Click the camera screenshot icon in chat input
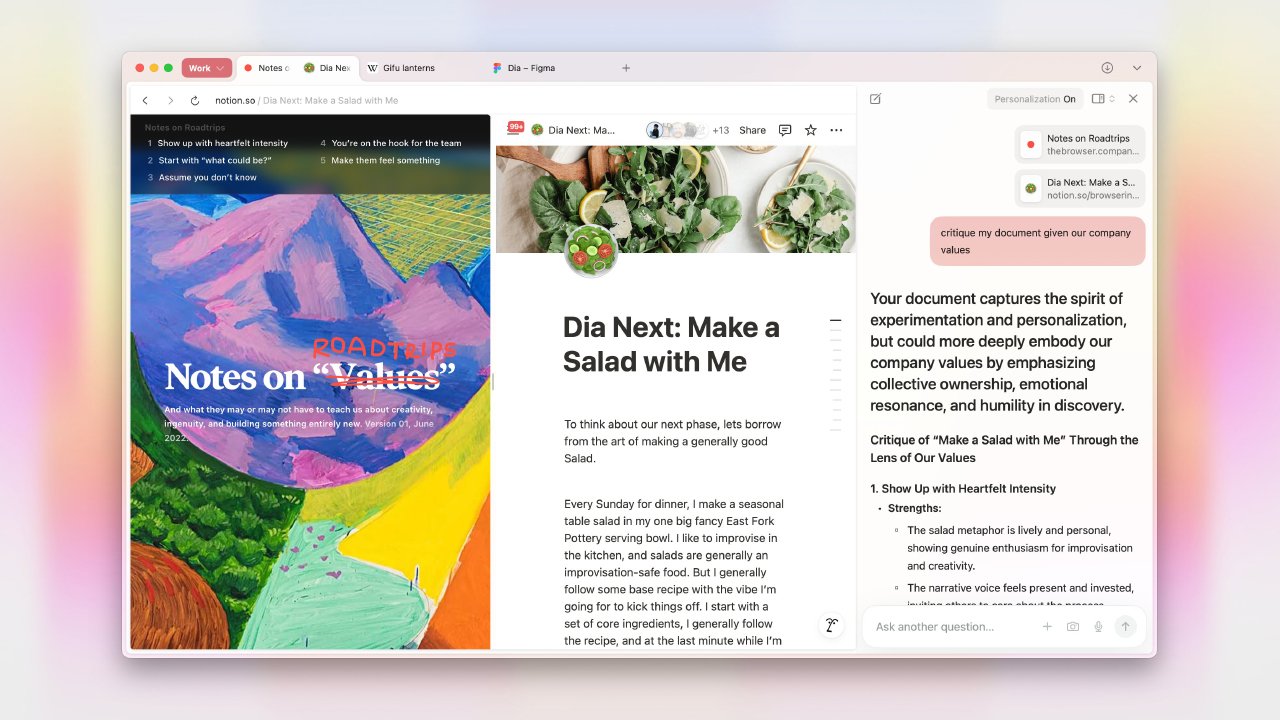1280x720 pixels. 1072,627
